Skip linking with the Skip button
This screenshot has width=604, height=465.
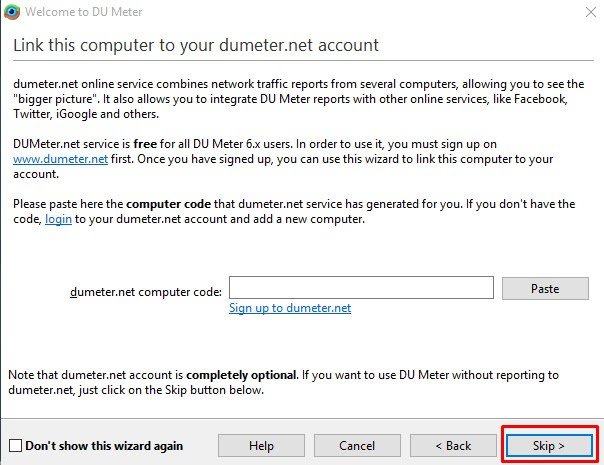pyautogui.click(x=549, y=445)
